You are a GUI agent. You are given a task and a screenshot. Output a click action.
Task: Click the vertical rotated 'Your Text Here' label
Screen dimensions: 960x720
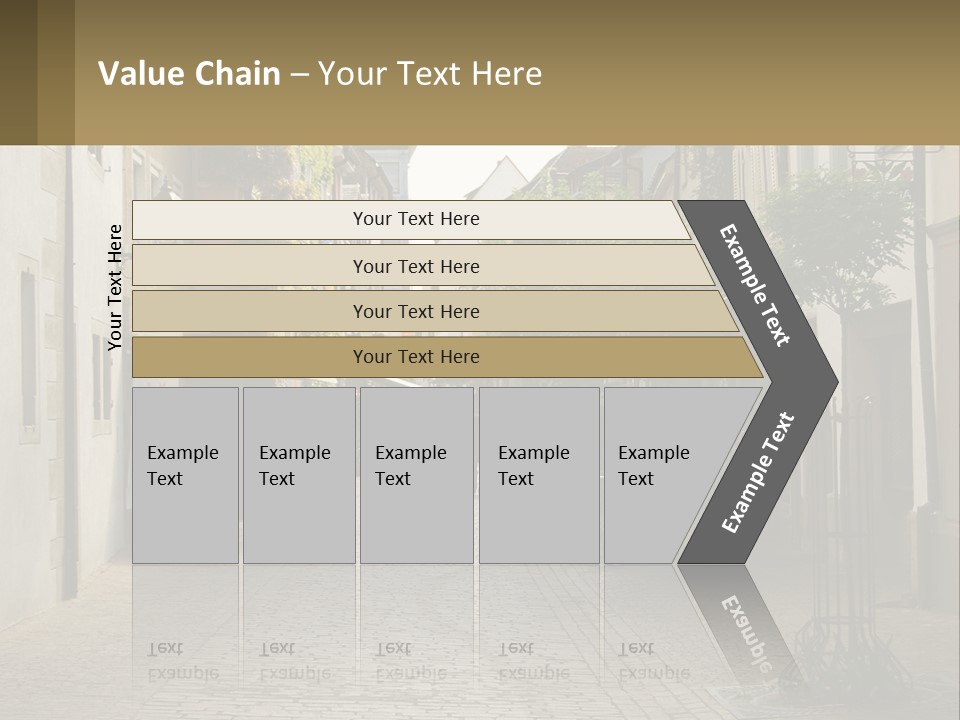[115, 287]
